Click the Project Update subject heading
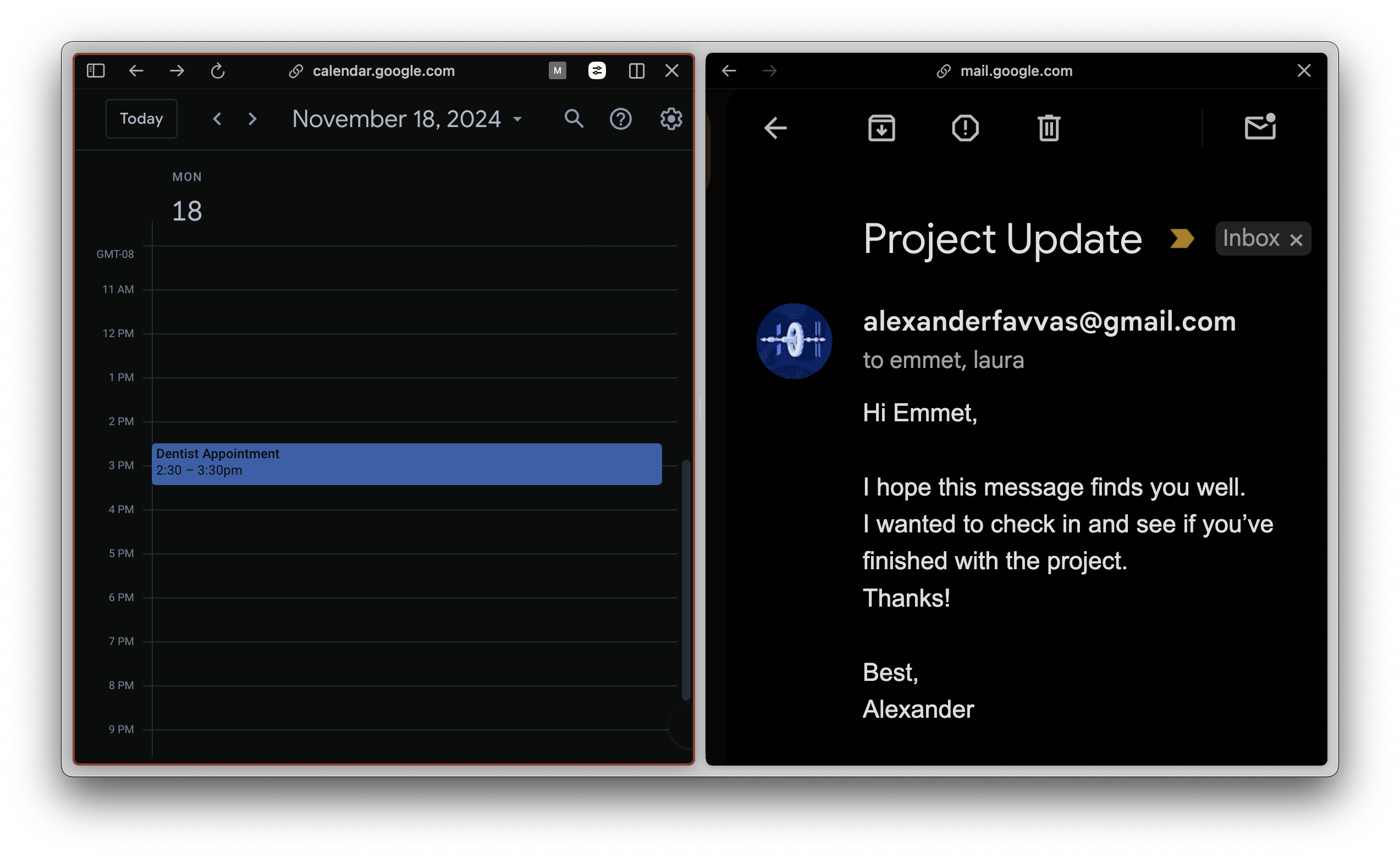Viewport: 1400px width, 858px height. point(1002,239)
